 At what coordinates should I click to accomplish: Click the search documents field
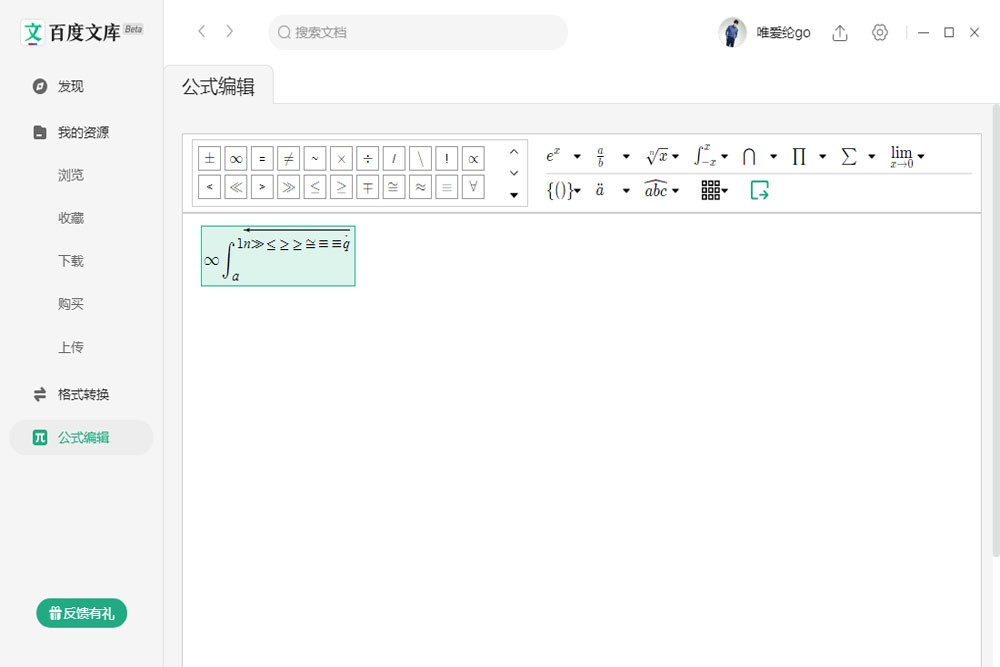pos(415,32)
